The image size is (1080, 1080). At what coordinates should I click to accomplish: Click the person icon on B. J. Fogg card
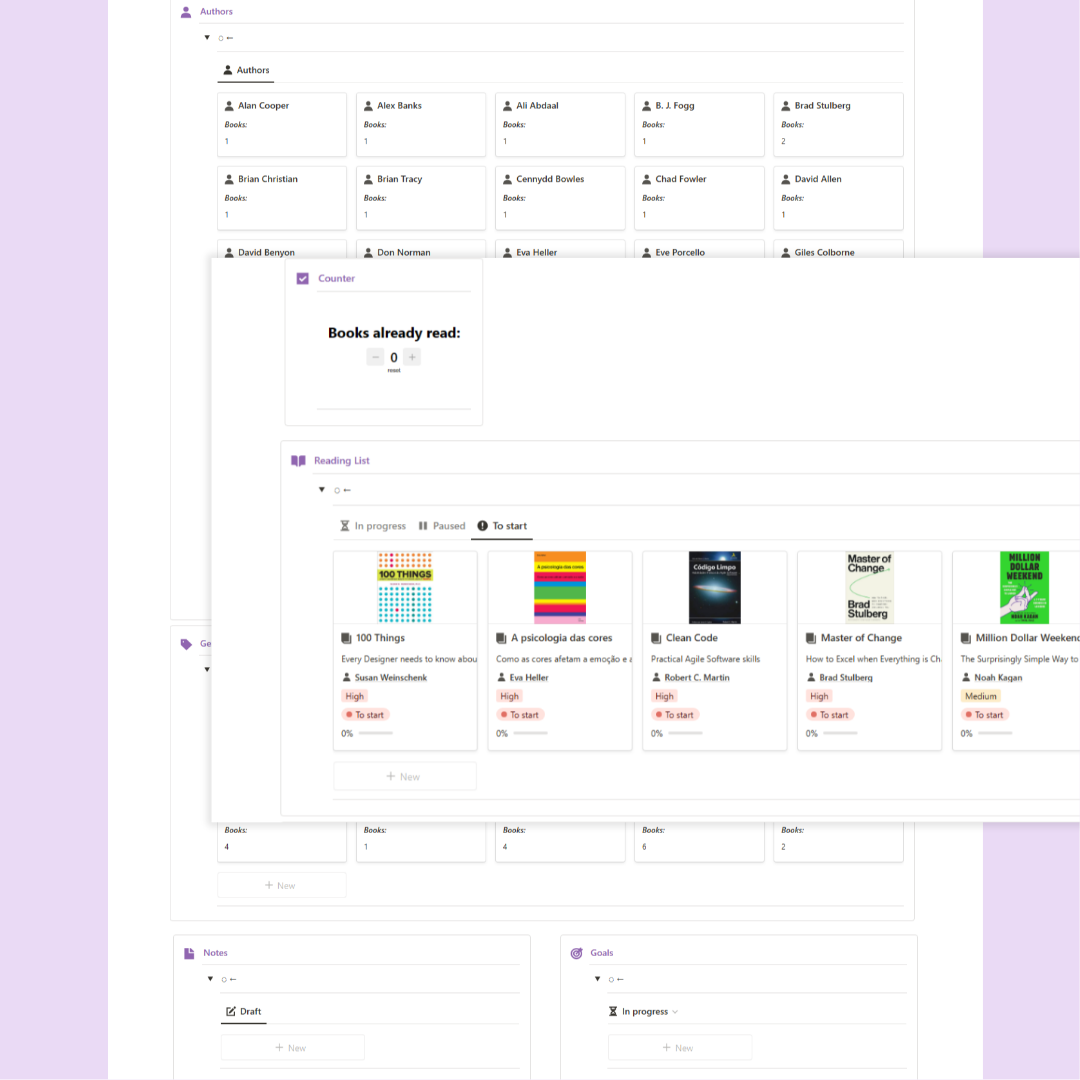pyautogui.click(x=647, y=106)
